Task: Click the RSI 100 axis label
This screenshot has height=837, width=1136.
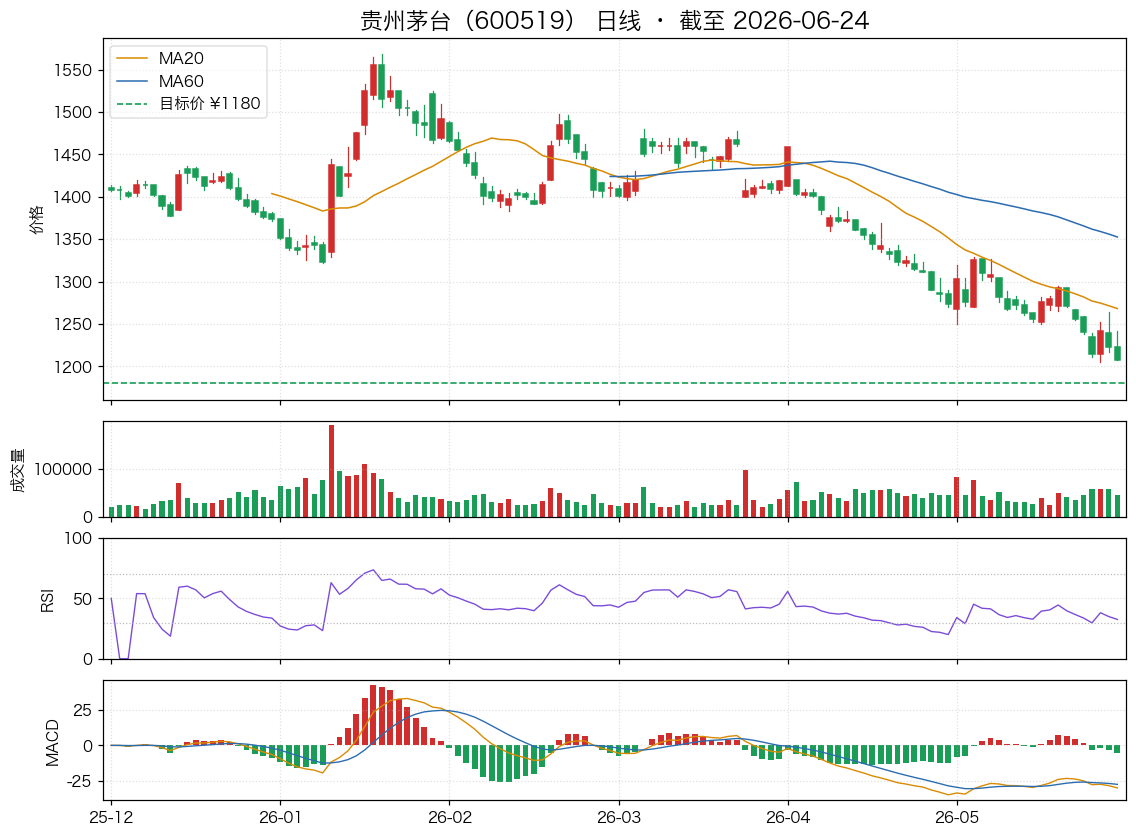Action: point(78,538)
